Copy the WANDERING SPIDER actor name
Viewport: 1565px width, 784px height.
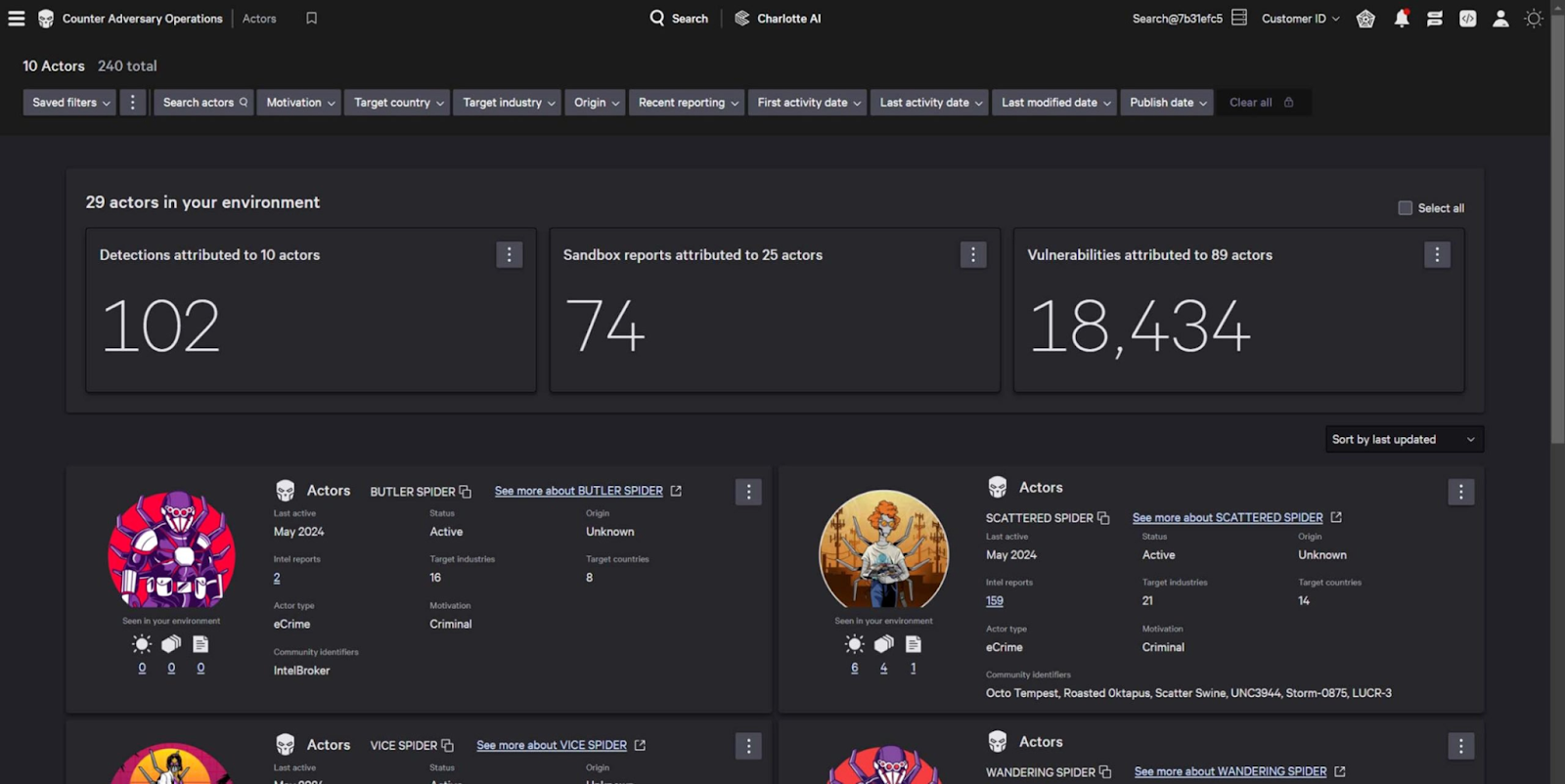[1105, 772]
